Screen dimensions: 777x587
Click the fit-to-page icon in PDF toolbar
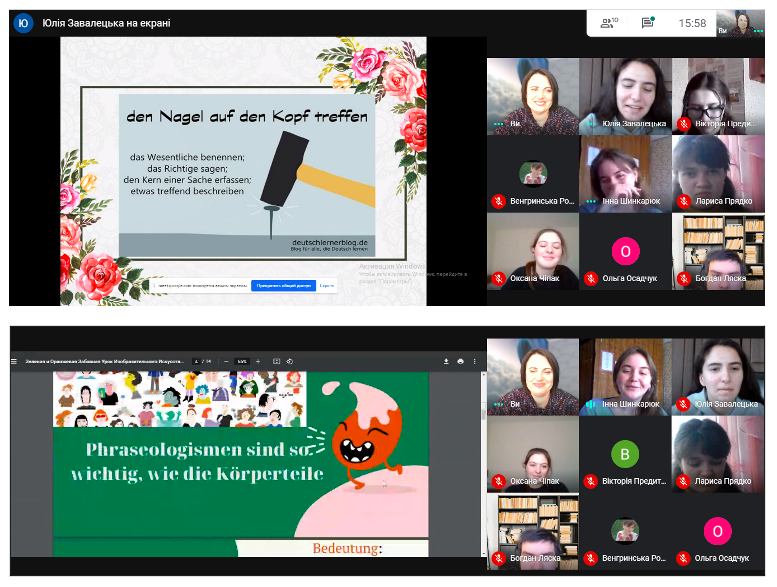275,361
